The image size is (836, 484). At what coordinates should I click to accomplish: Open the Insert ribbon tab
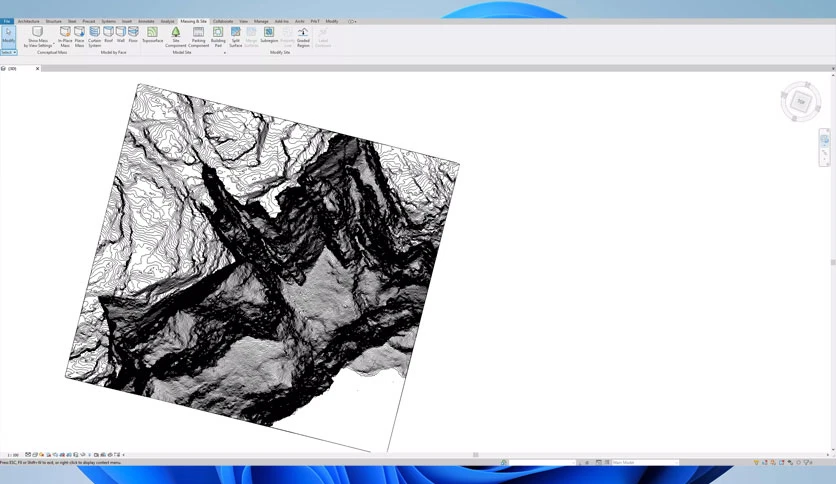[127, 21]
